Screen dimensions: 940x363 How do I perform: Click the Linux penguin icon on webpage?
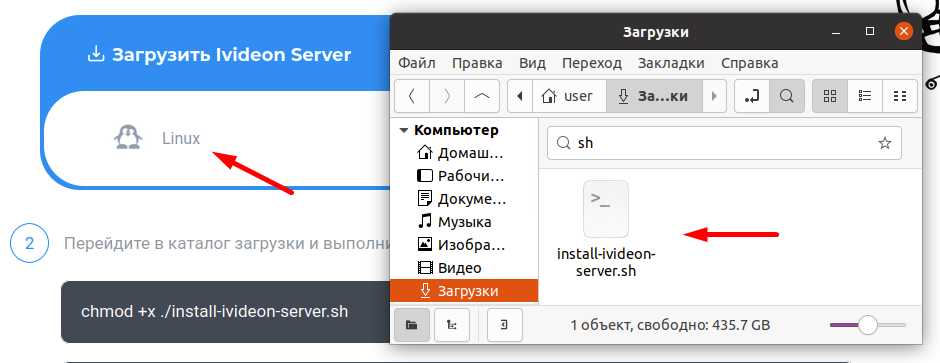tap(128, 137)
